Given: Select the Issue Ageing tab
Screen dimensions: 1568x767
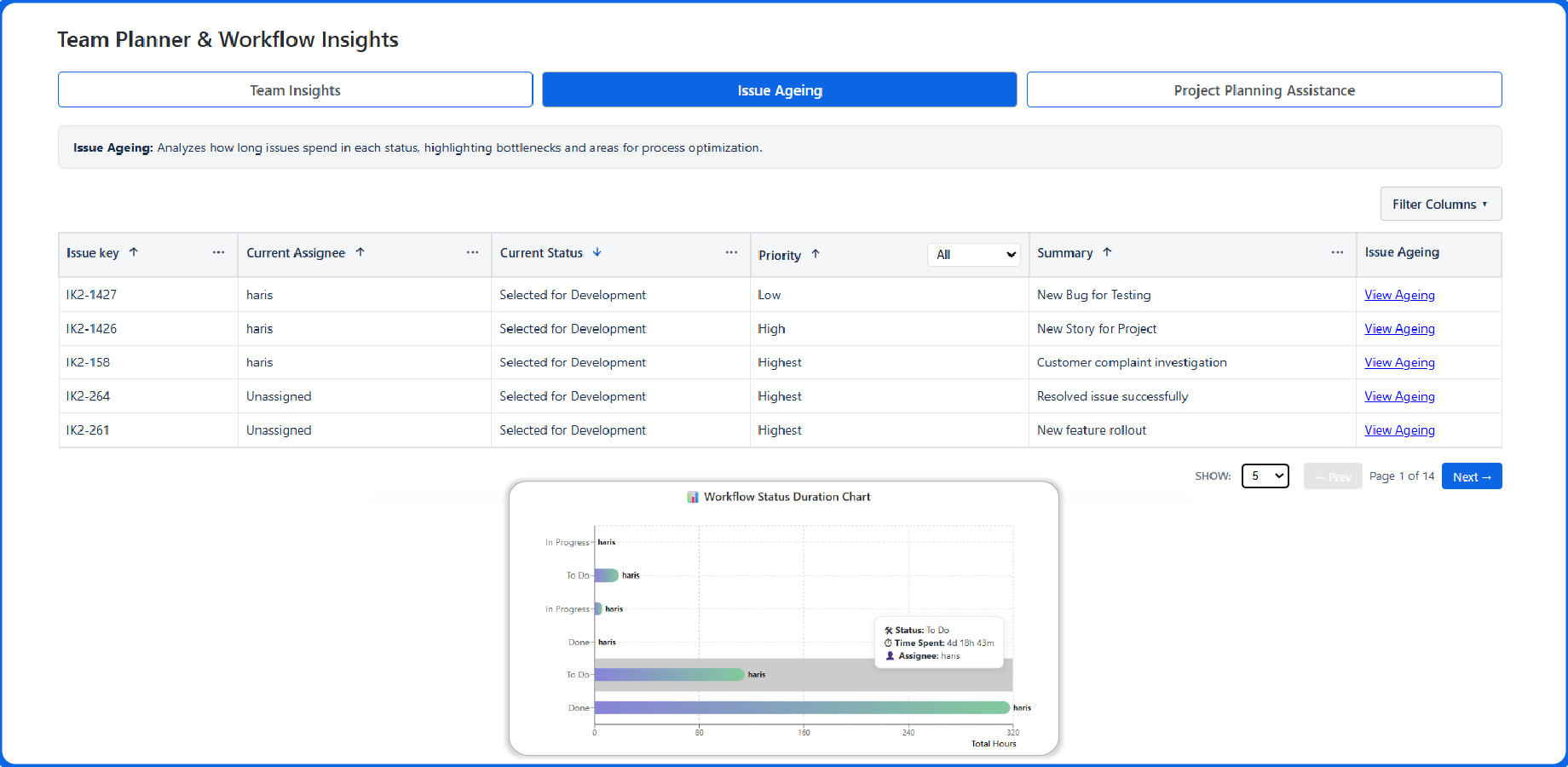Looking at the screenshot, I should click(779, 90).
